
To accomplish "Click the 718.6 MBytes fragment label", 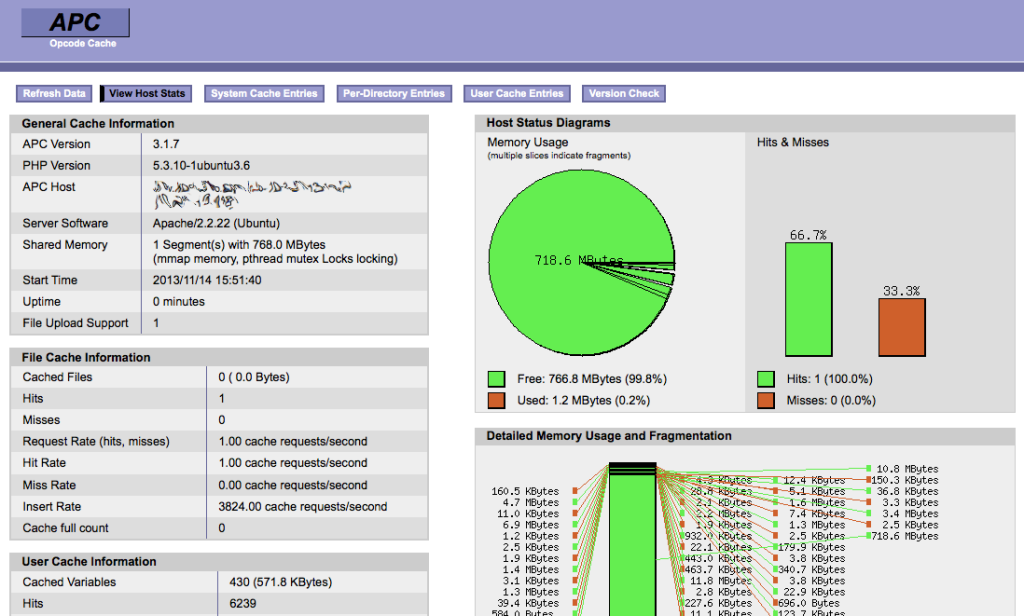I will [x=905, y=536].
